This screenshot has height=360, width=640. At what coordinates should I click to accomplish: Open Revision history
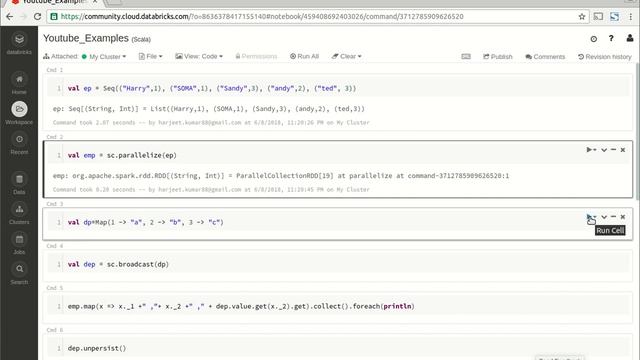[604, 57]
